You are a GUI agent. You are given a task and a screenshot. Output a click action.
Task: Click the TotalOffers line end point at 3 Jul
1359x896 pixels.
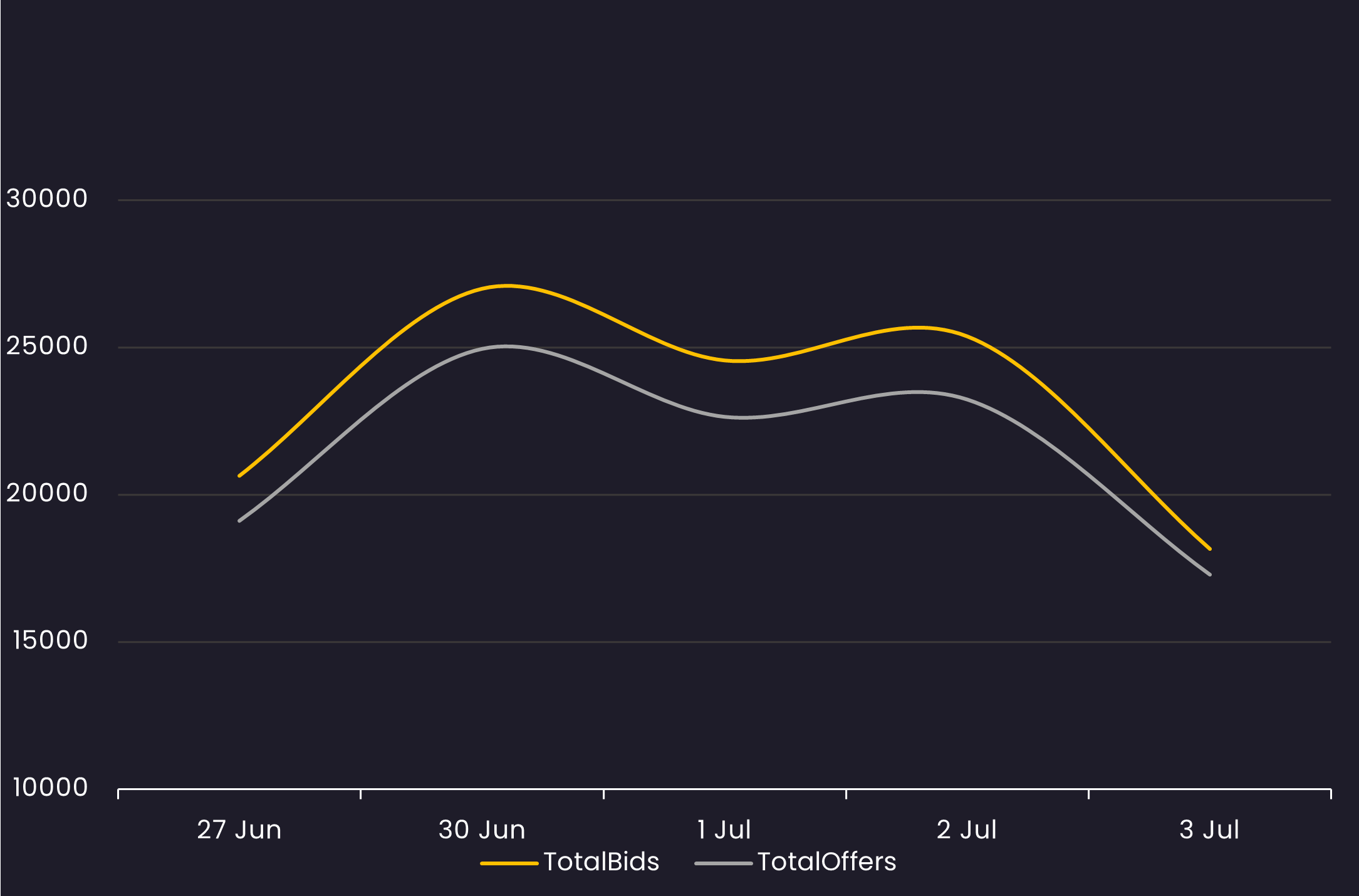click(1209, 574)
